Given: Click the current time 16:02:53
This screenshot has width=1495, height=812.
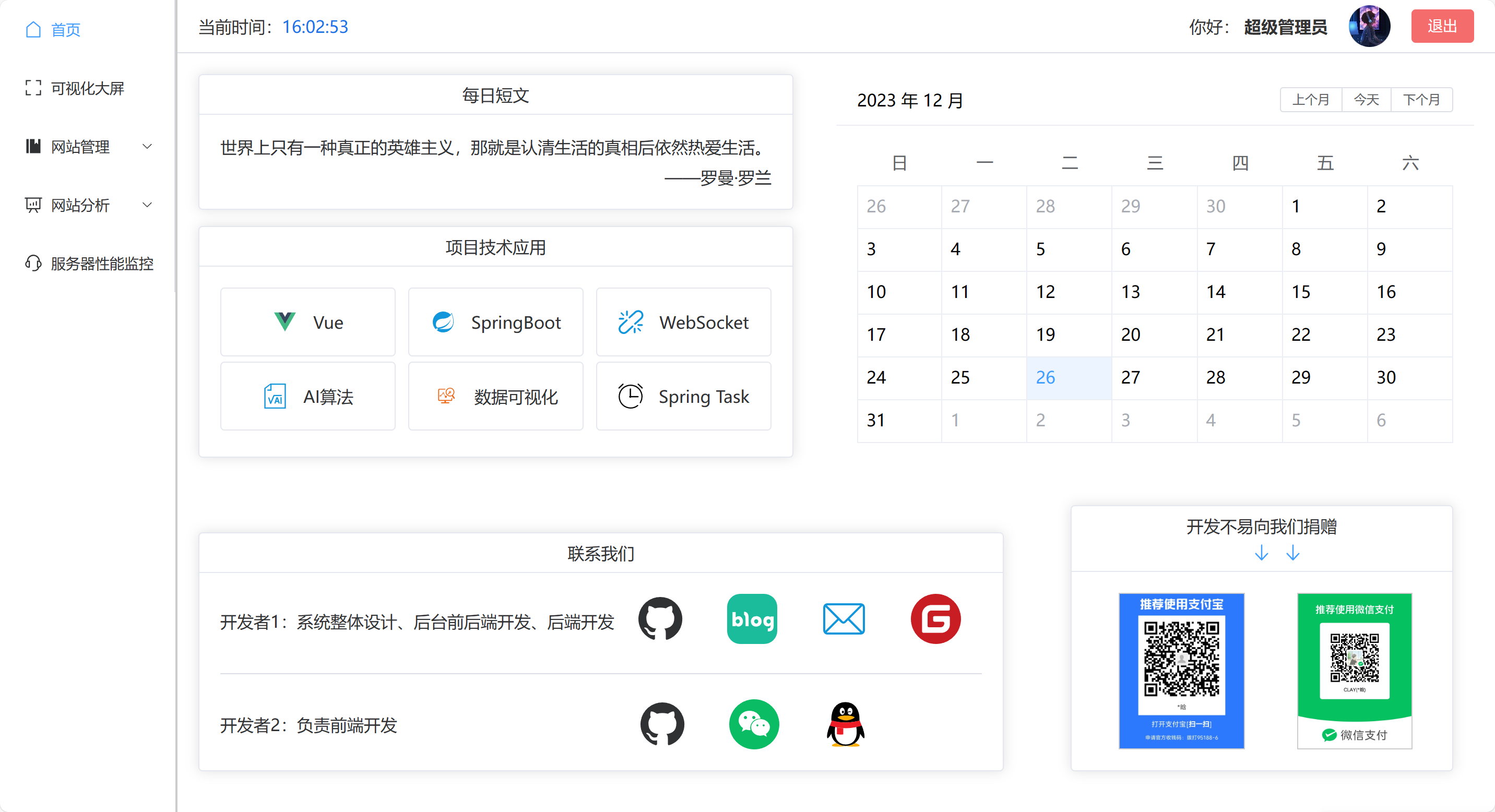Looking at the screenshot, I should click(315, 27).
